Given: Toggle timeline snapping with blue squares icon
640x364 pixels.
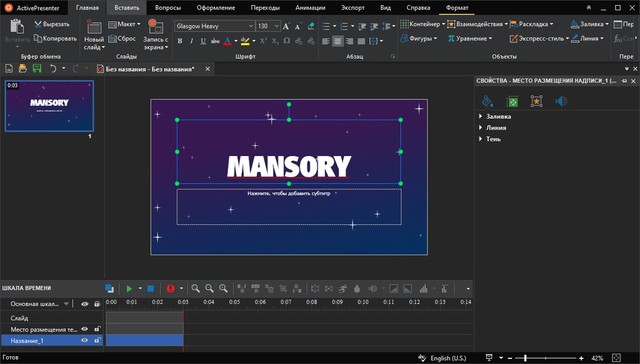Looking at the screenshot, I should click(x=109, y=289).
